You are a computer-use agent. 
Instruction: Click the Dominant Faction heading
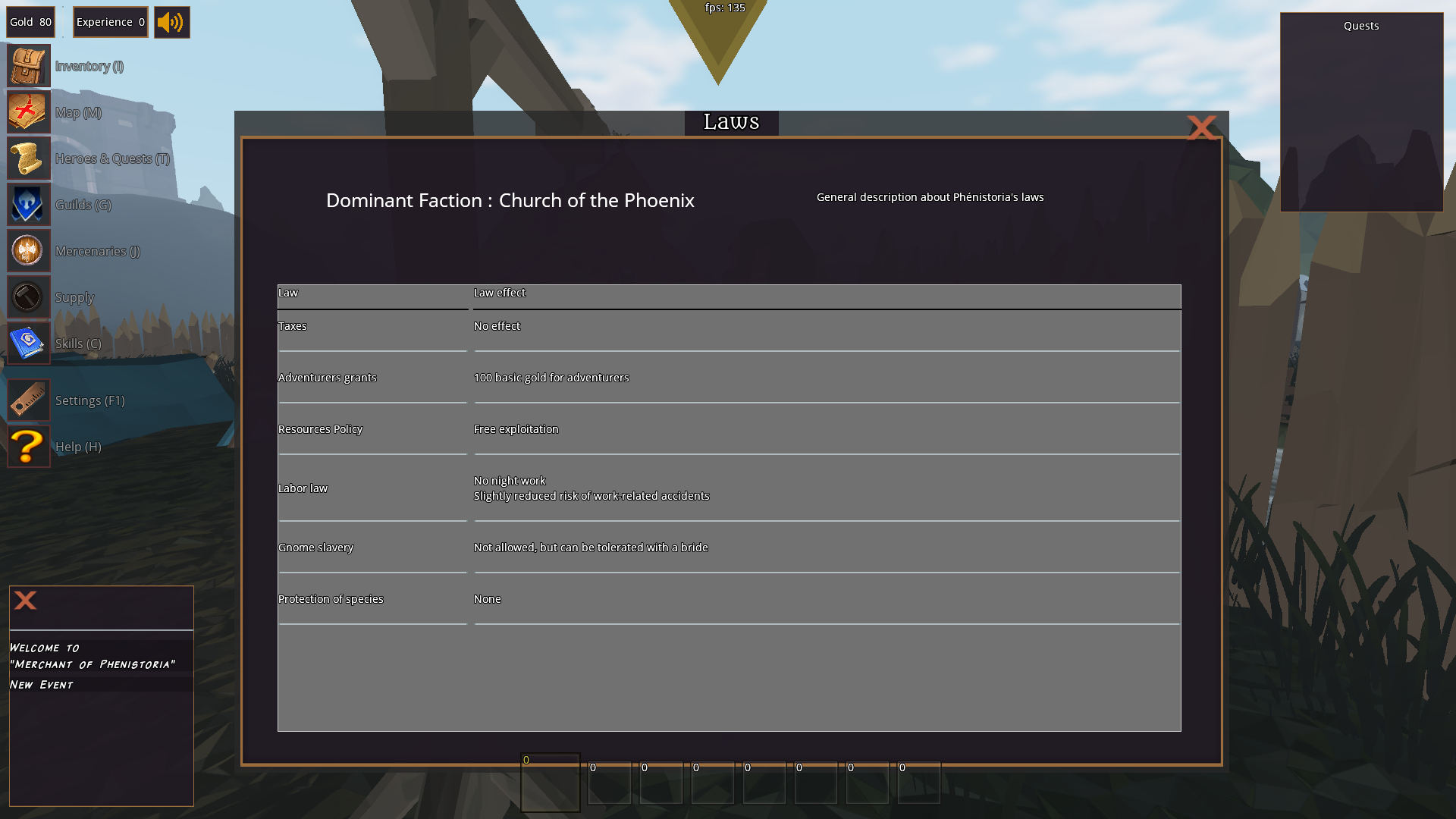point(510,200)
